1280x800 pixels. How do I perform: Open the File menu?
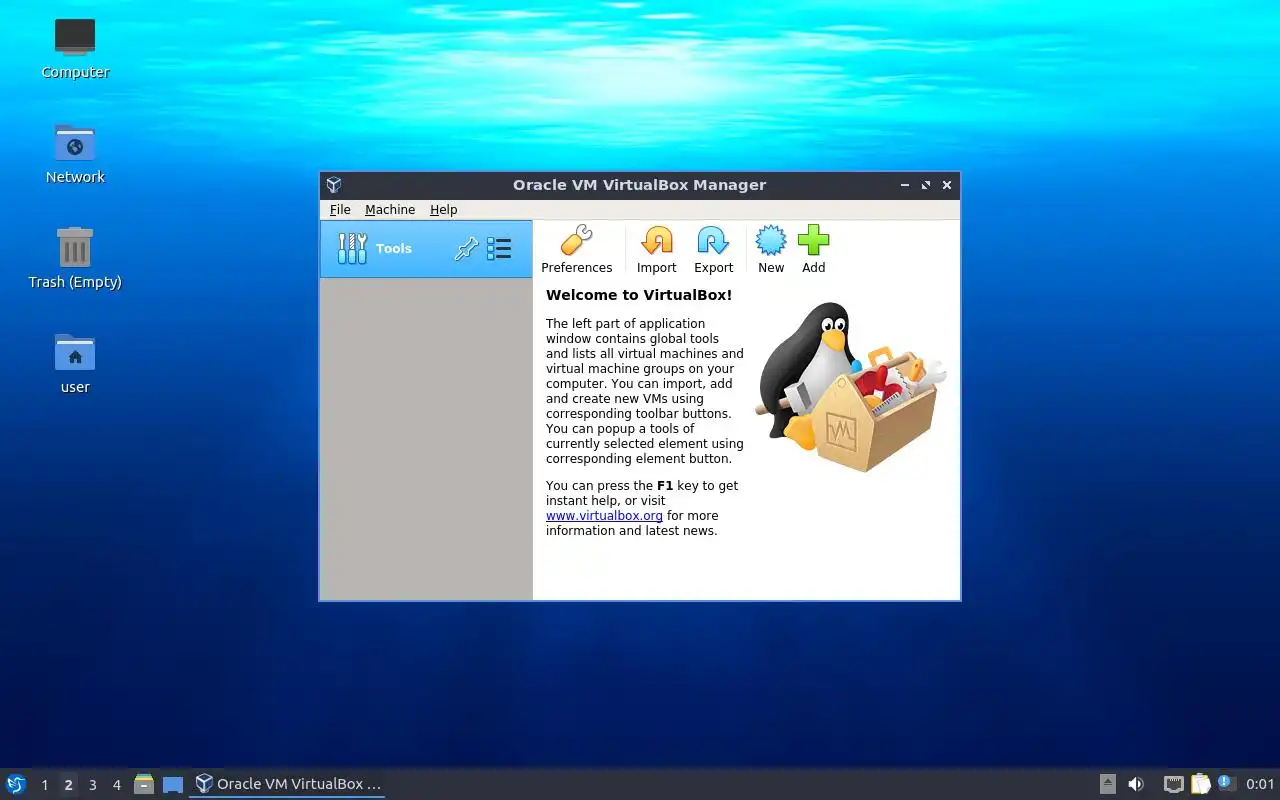340,210
